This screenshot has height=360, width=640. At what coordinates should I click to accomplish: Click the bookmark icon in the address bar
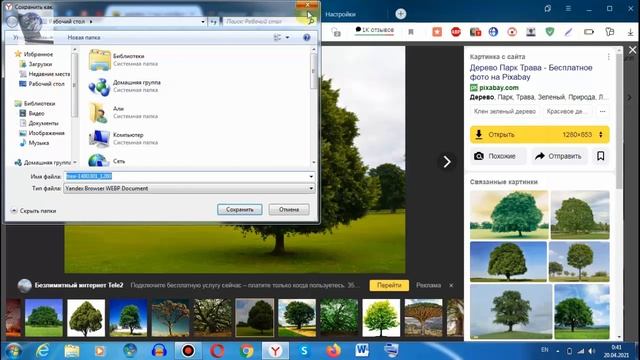411,32
